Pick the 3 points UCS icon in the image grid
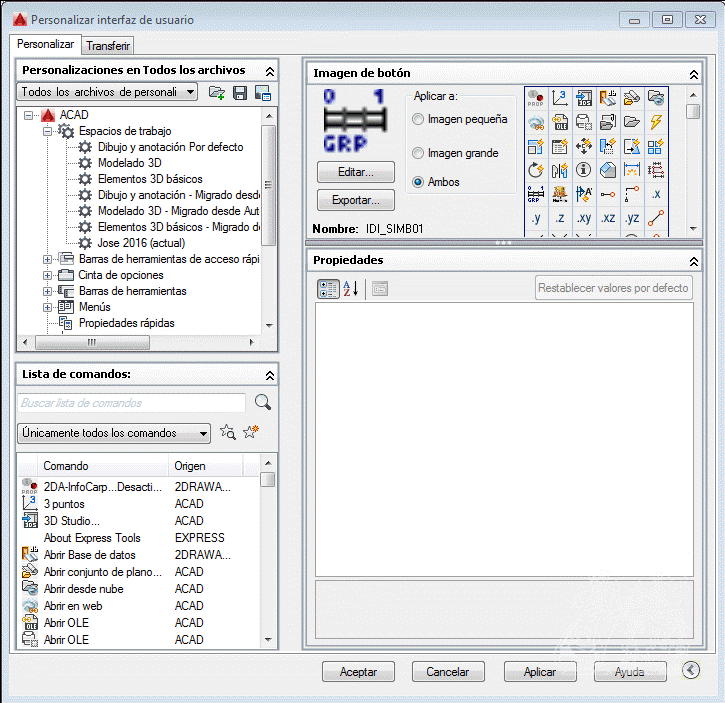This screenshot has height=703, width=725. pos(560,98)
